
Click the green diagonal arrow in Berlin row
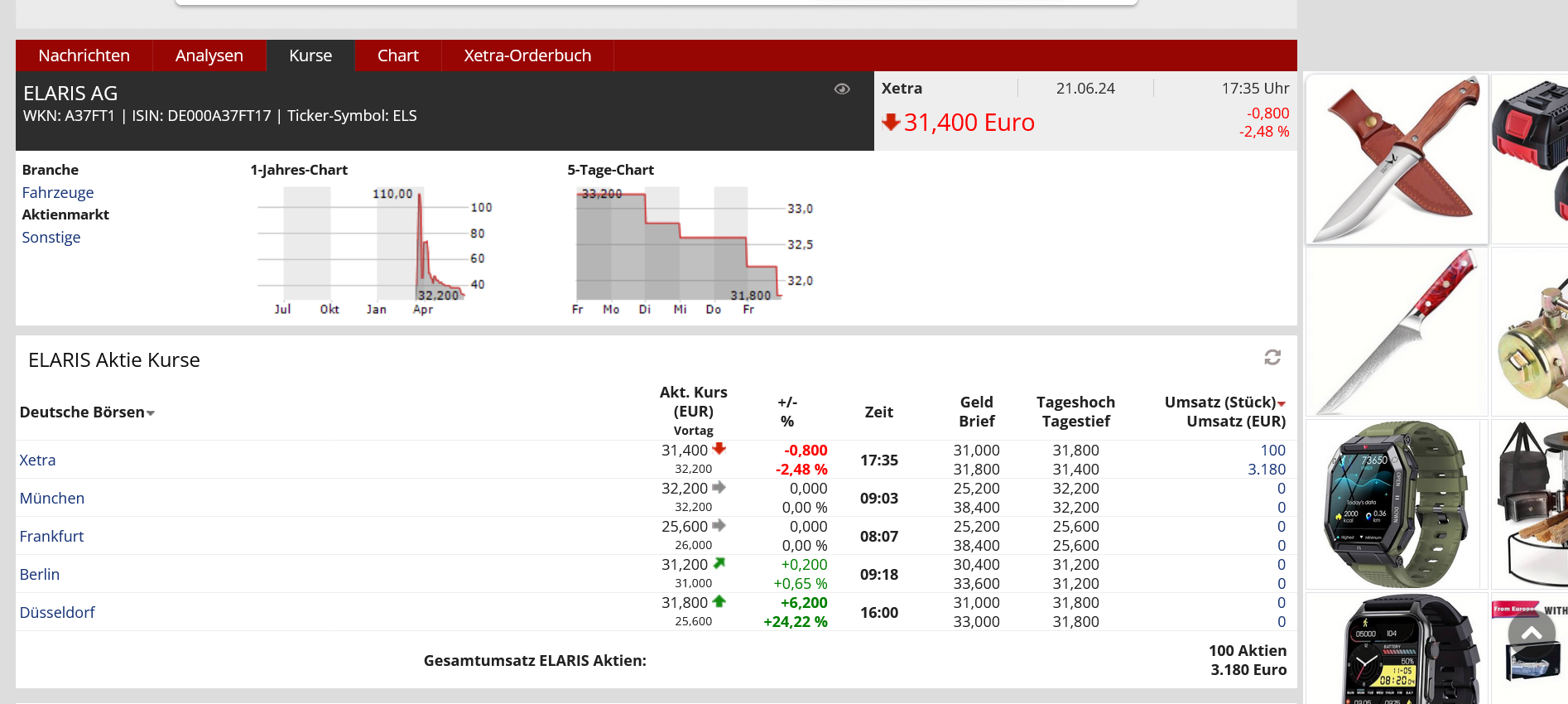point(719,563)
